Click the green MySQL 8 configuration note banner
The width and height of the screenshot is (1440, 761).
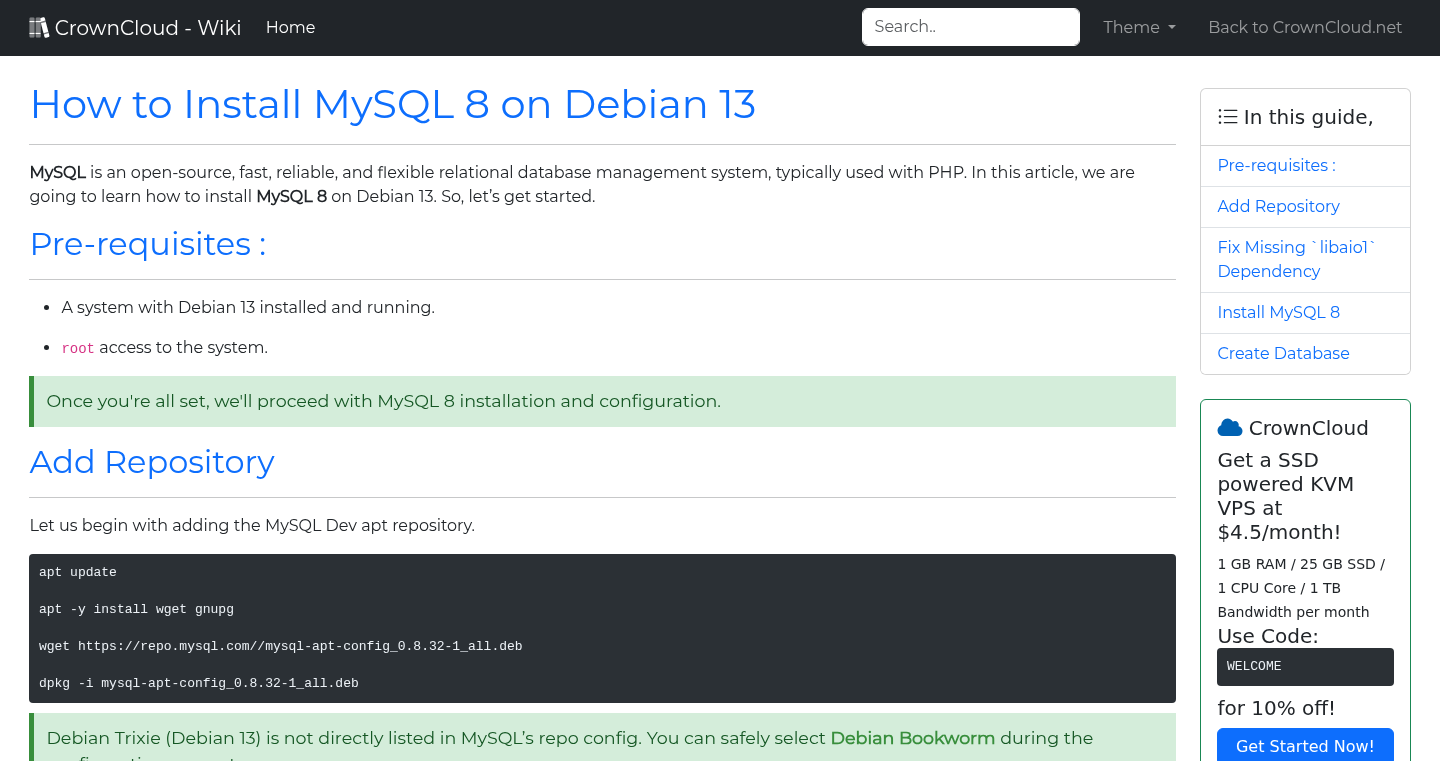[600, 401]
